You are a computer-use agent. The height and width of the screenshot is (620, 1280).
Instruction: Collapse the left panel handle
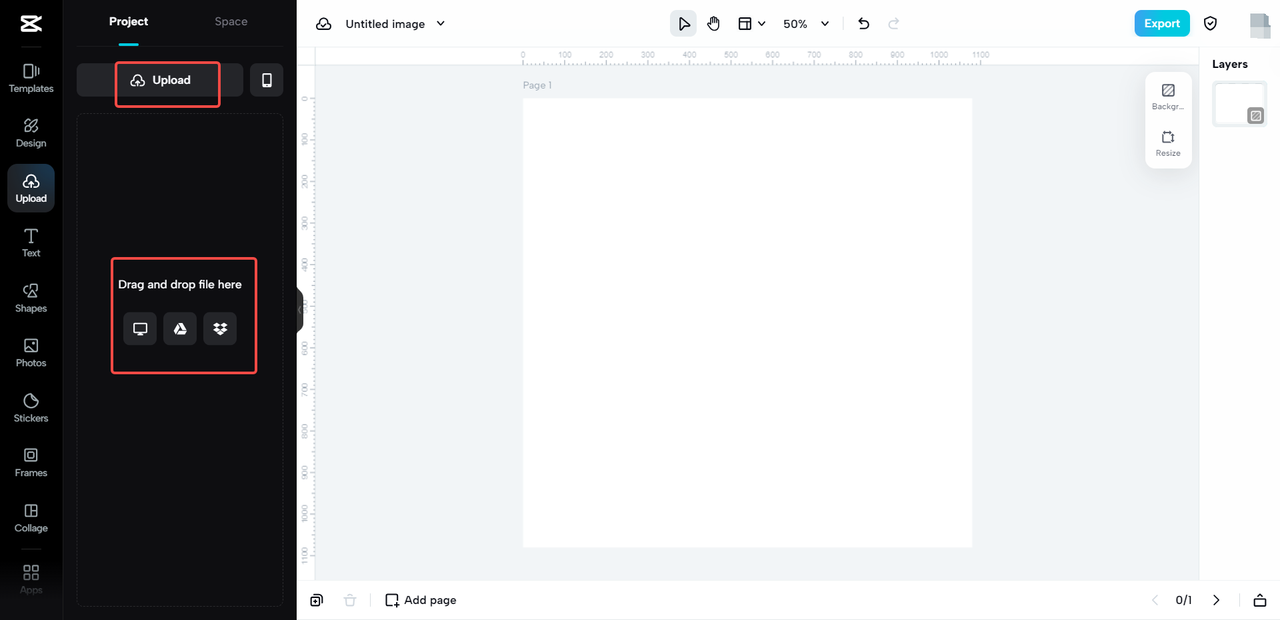point(299,310)
